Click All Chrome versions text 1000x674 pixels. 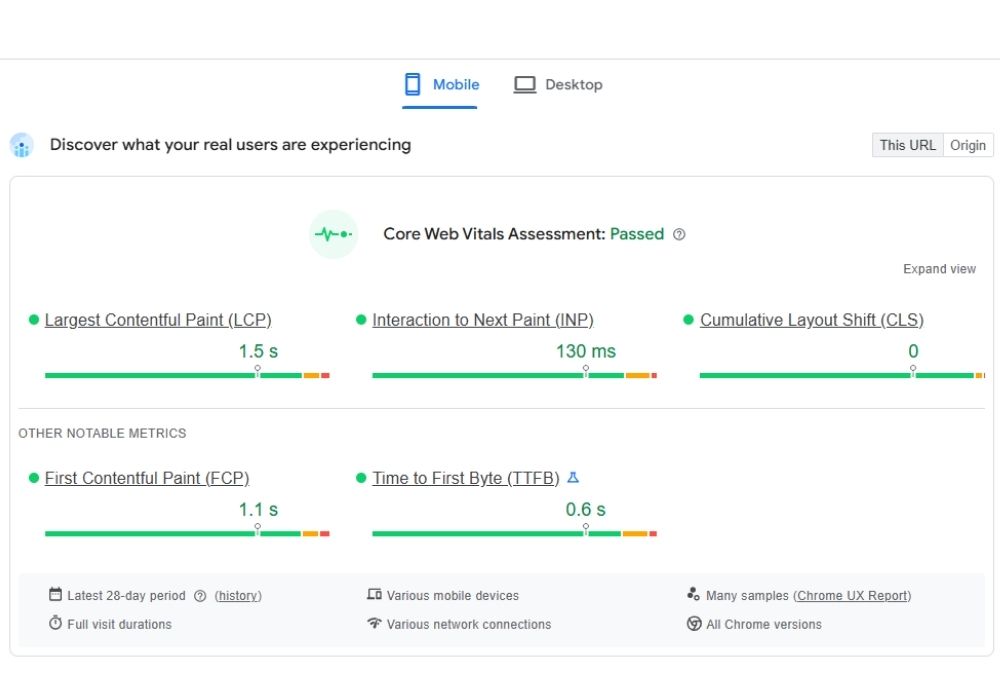point(763,624)
